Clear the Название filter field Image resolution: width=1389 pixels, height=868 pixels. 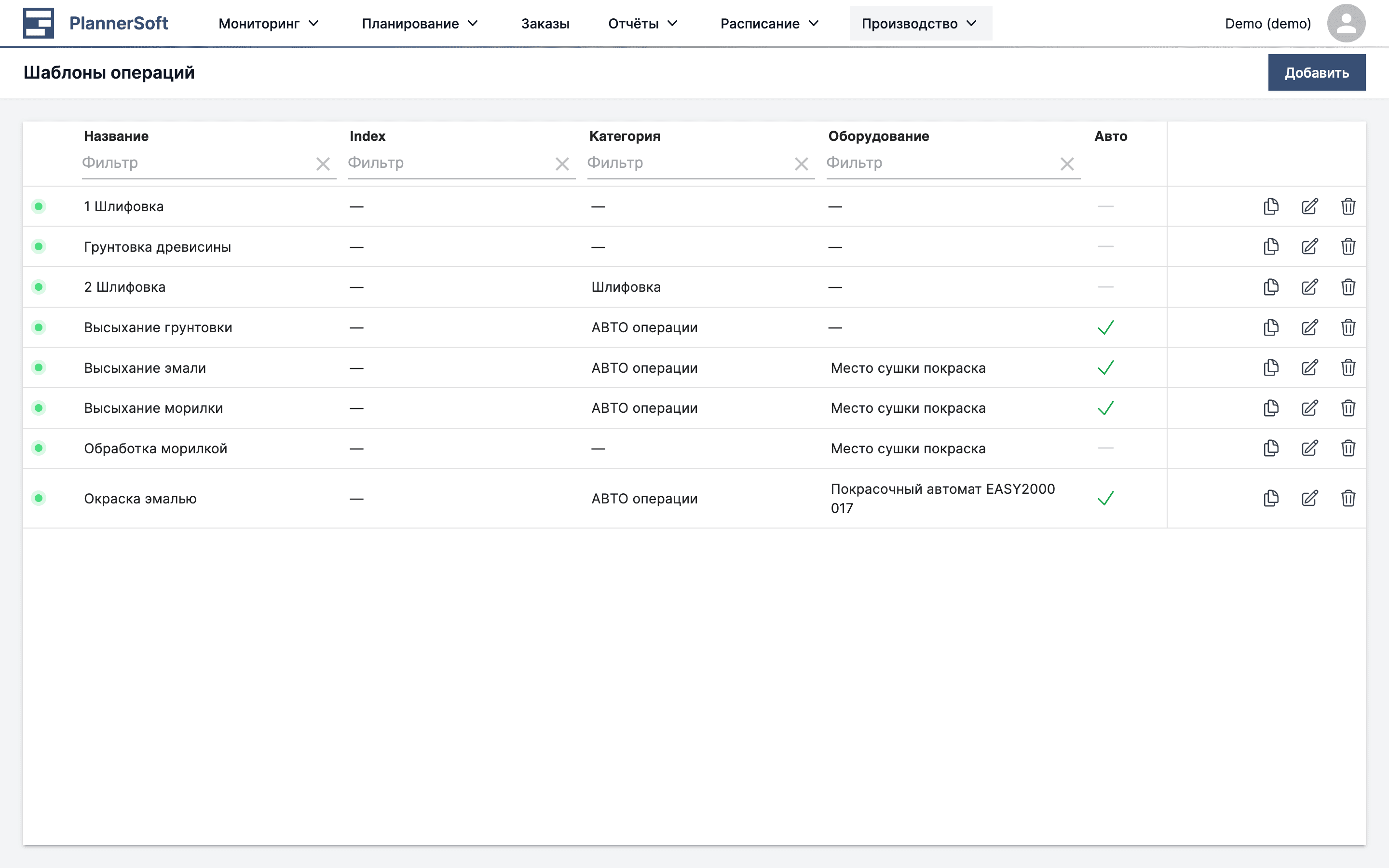[323, 164]
